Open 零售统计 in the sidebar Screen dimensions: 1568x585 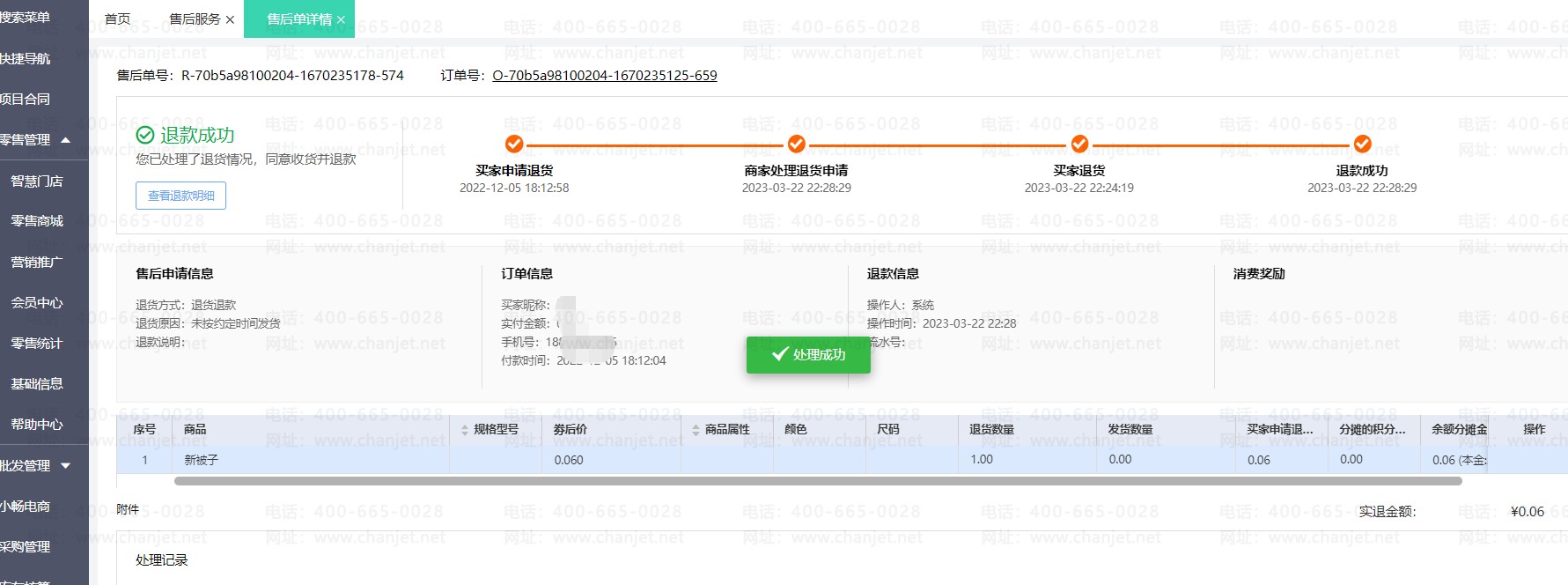tap(37, 343)
